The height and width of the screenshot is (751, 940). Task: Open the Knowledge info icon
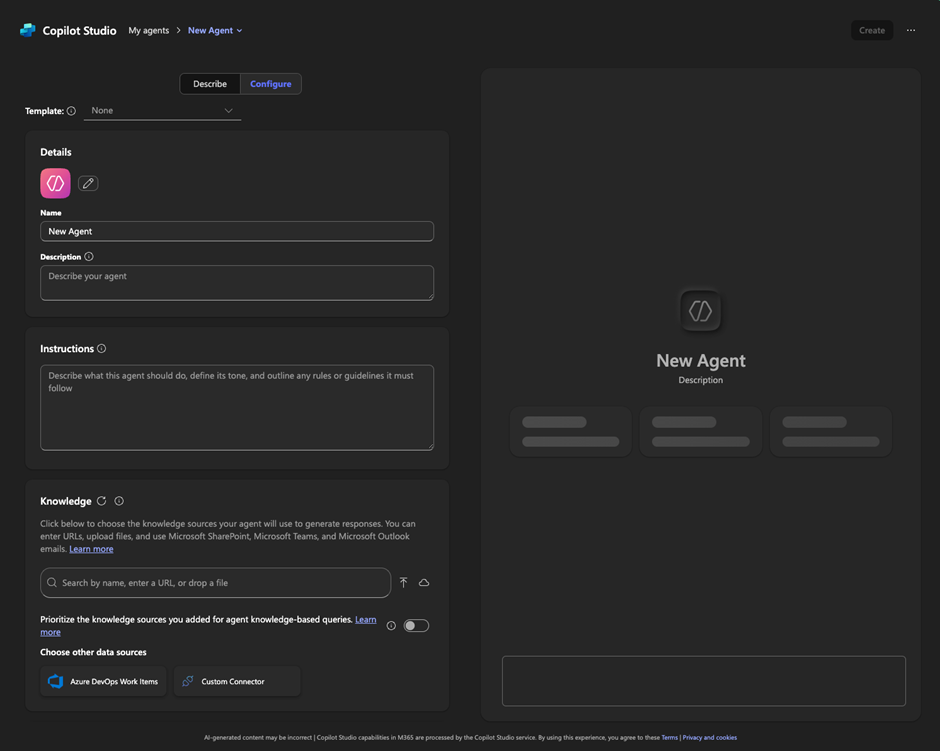pos(119,500)
